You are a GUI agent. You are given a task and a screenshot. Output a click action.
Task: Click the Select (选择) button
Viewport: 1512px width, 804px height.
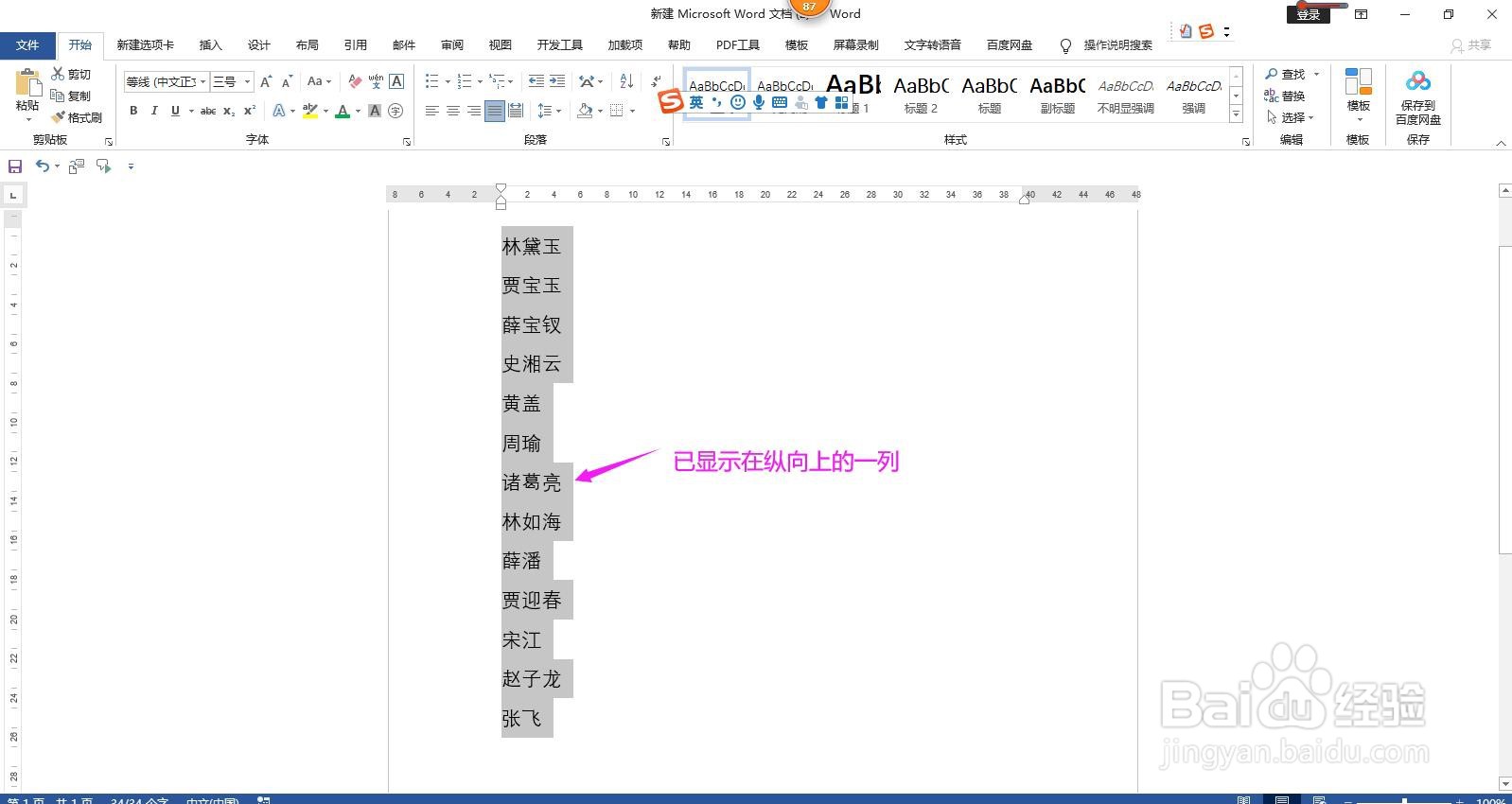point(1290,117)
